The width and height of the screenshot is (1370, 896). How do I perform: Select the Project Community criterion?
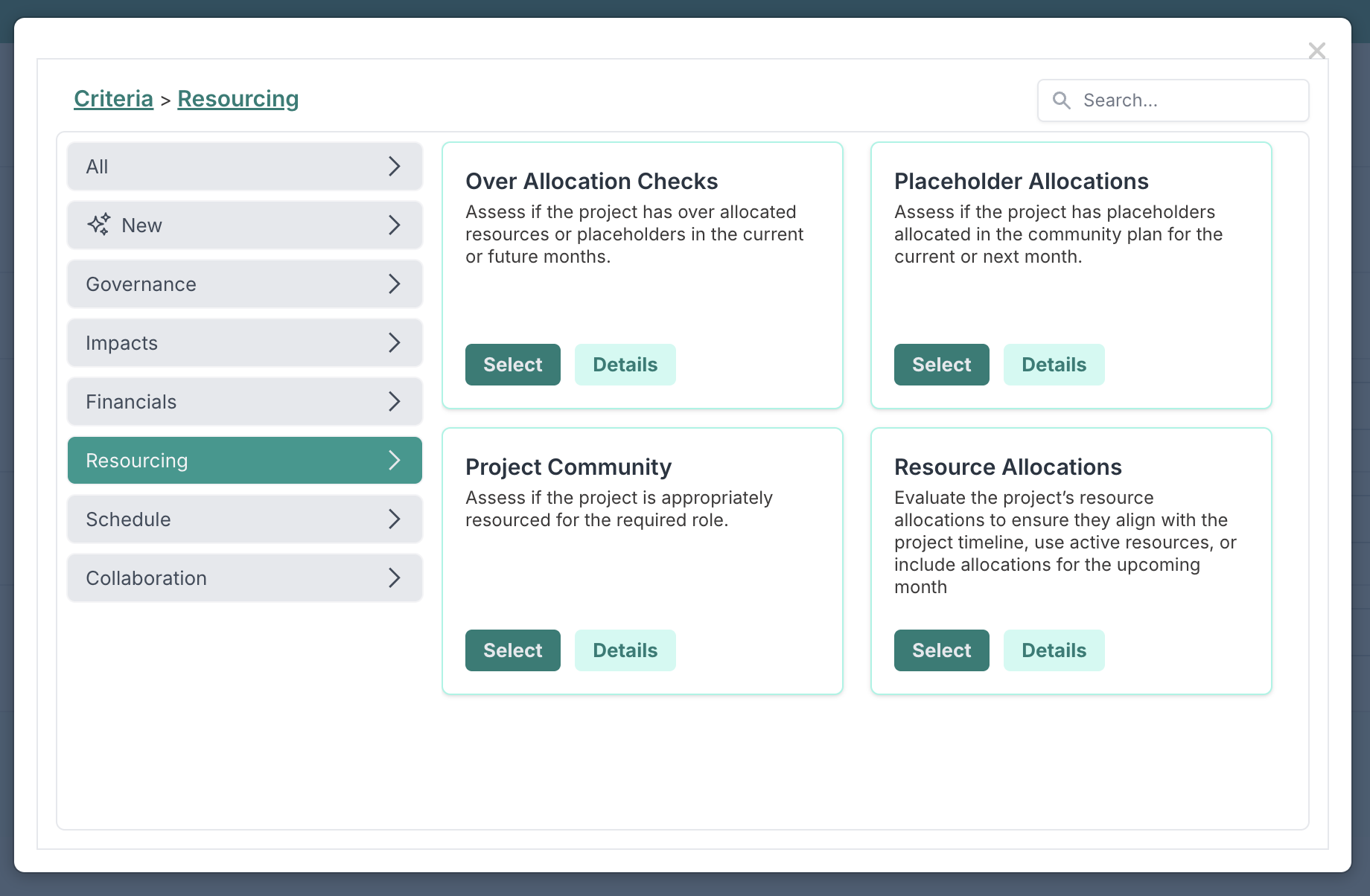pos(513,650)
